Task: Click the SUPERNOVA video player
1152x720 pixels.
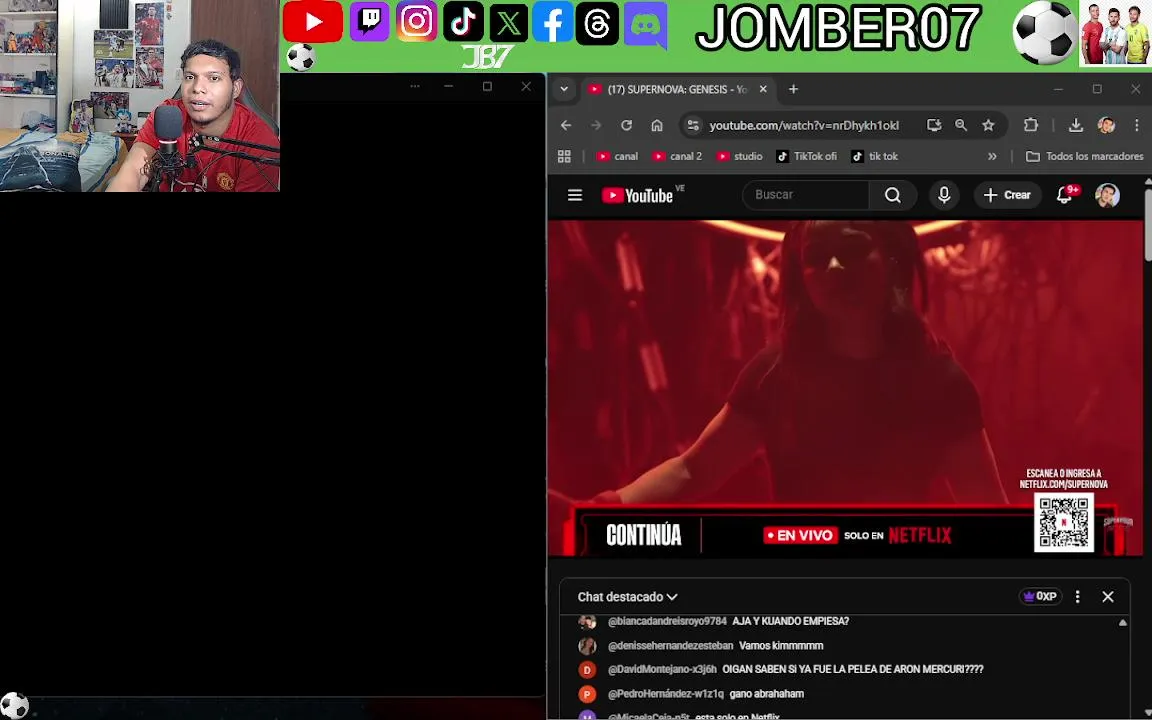Action: [x=846, y=388]
